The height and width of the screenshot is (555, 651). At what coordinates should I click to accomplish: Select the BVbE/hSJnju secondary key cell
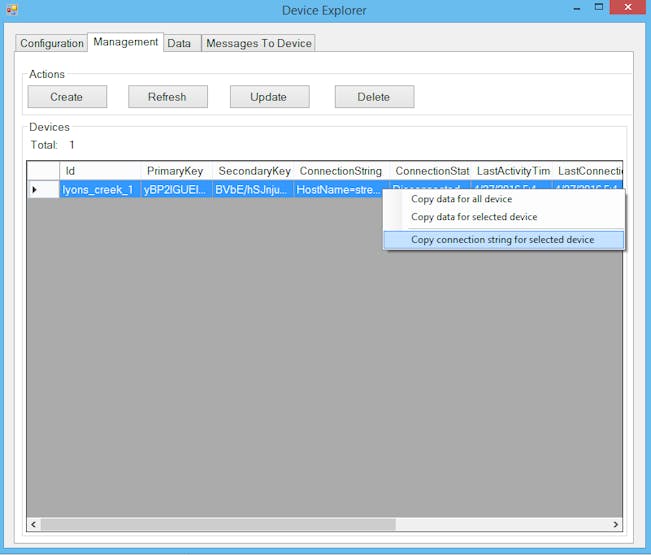click(x=253, y=190)
